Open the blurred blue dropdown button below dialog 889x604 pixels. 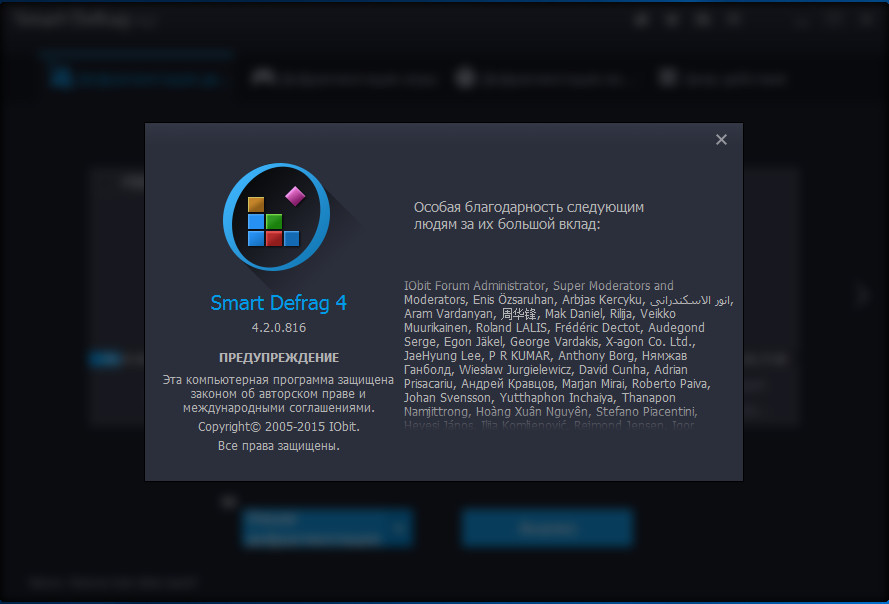(315, 527)
